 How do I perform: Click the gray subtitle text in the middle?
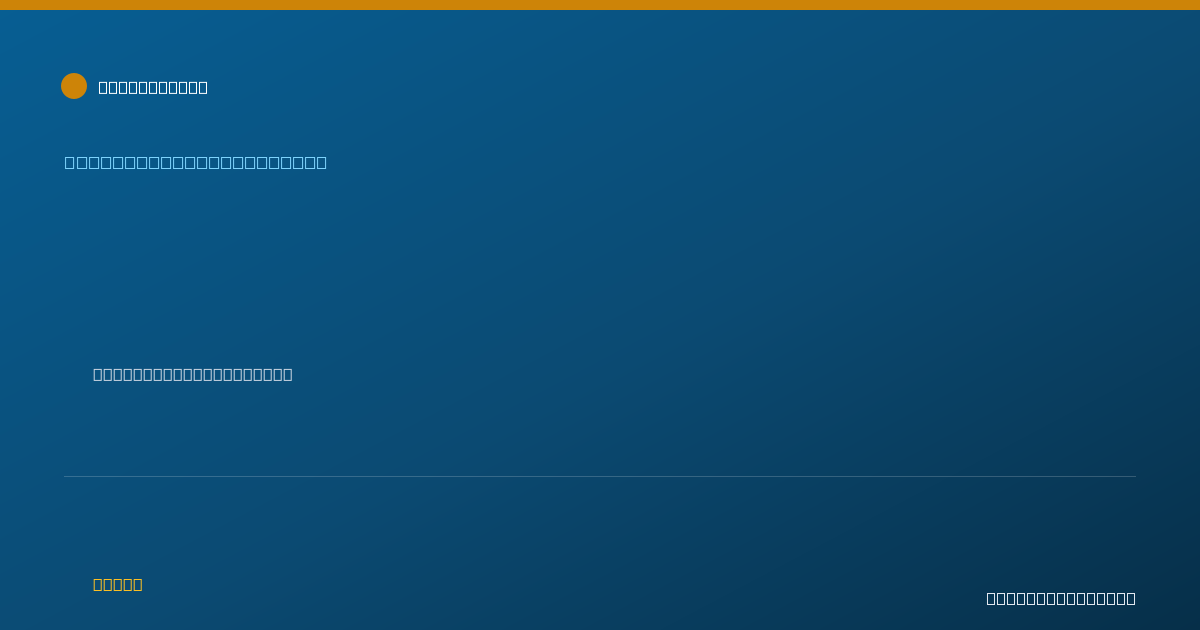tap(193, 374)
